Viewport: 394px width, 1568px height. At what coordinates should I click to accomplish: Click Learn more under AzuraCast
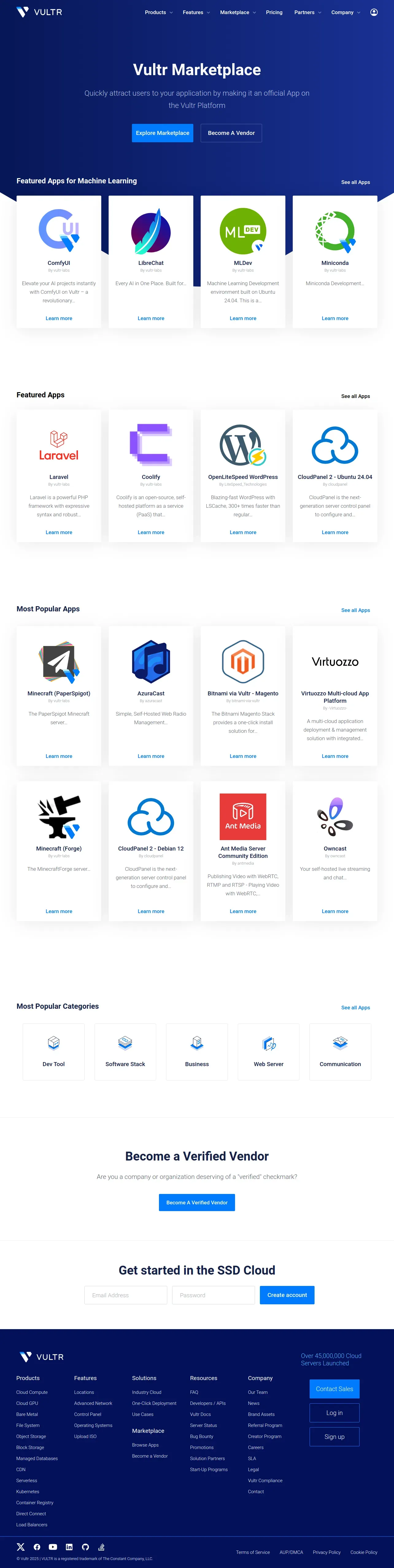tap(151, 756)
